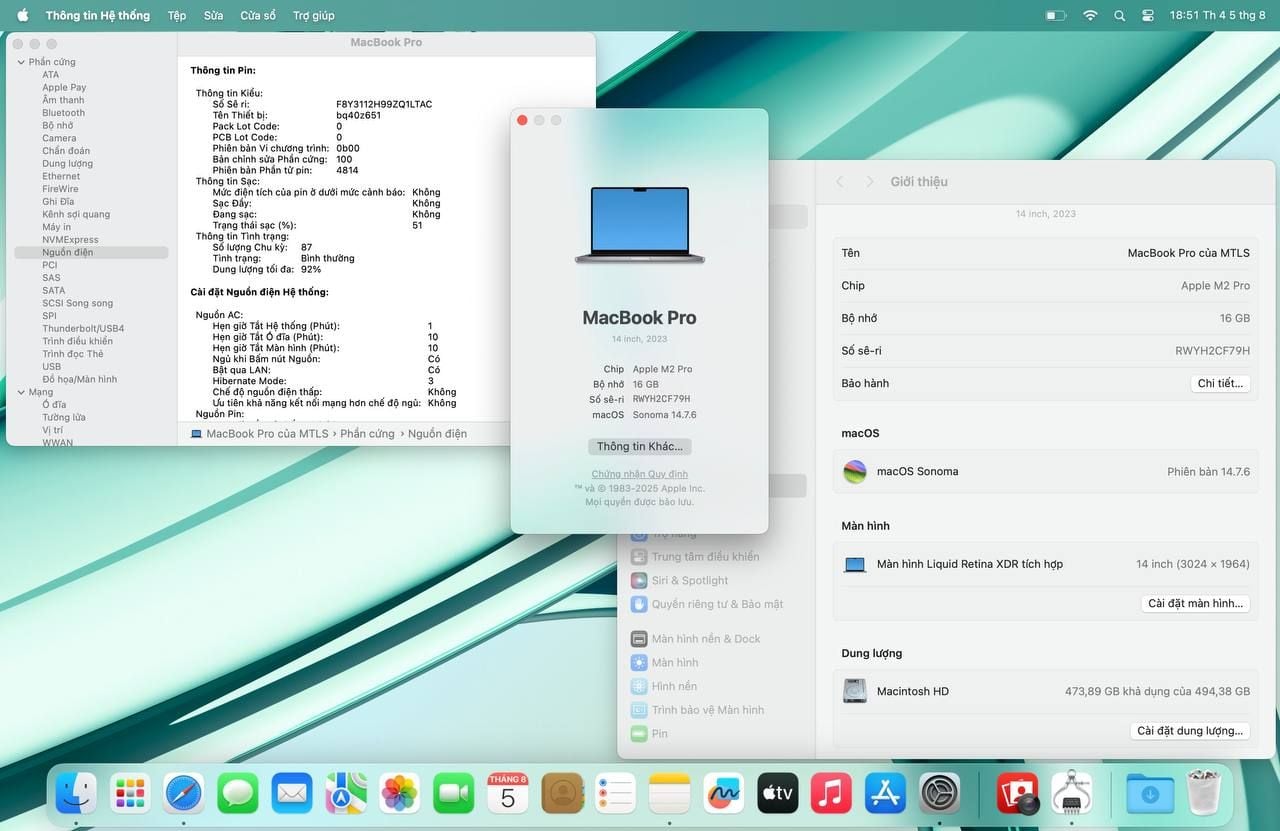Open Music in the Dock
The image size is (1280, 831).
pyautogui.click(x=832, y=794)
